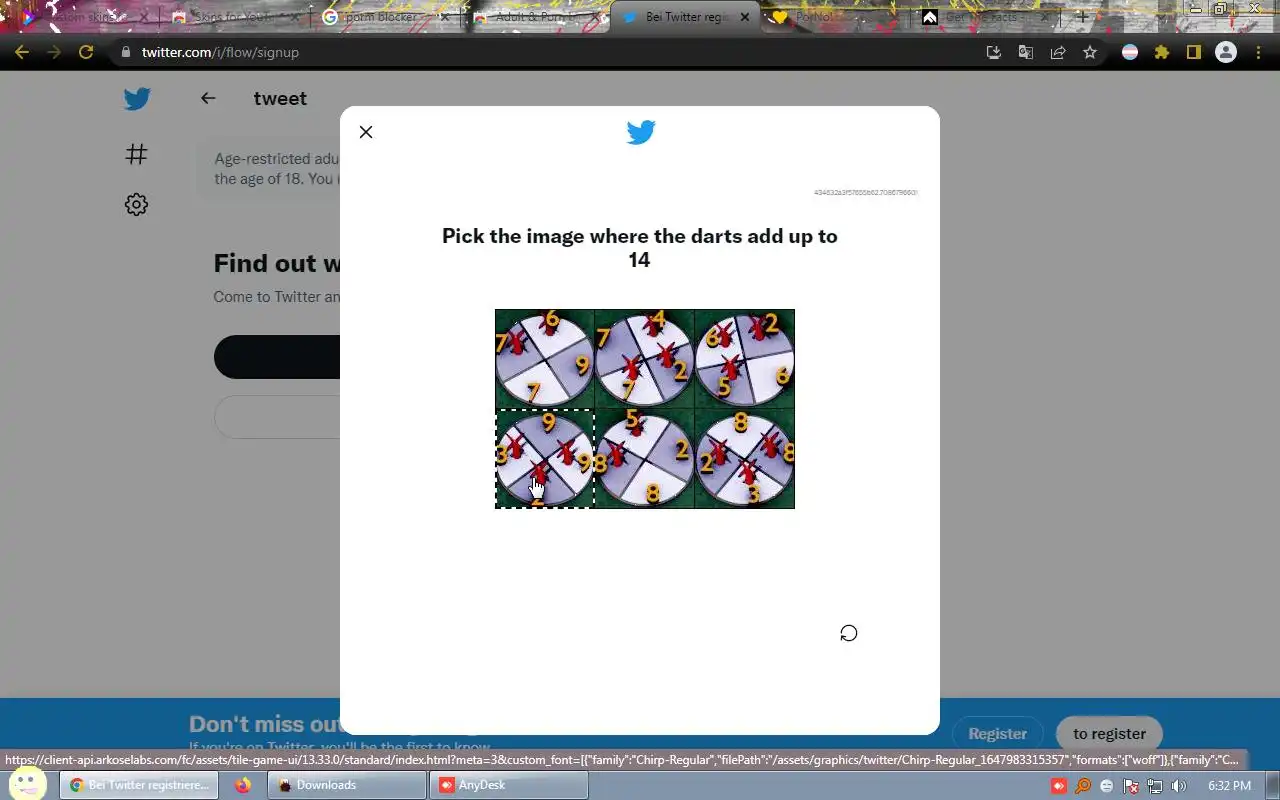This screenshot has height=800, width=1280.
Task: Open the Downloads taskbar window
Action: pos(347,785)
